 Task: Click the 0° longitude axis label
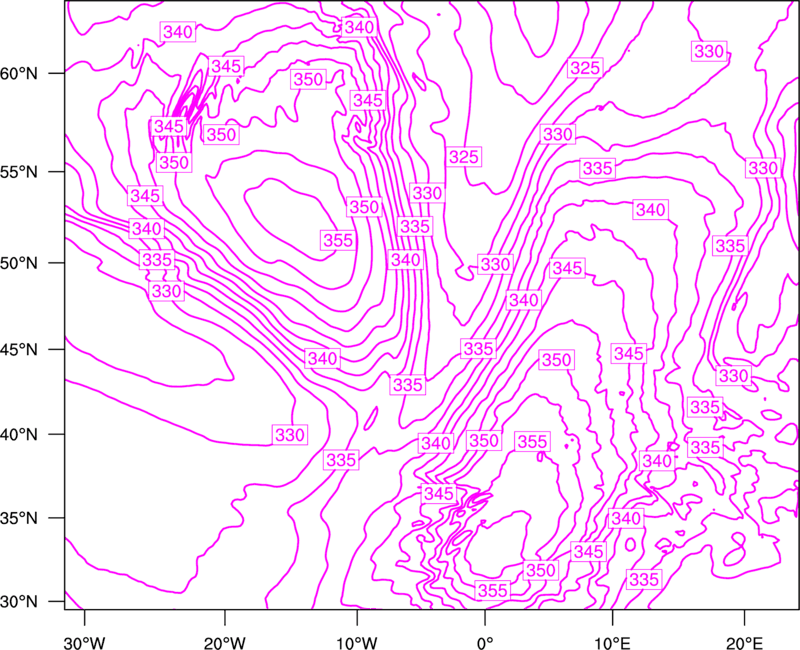[x=485, y=643]
